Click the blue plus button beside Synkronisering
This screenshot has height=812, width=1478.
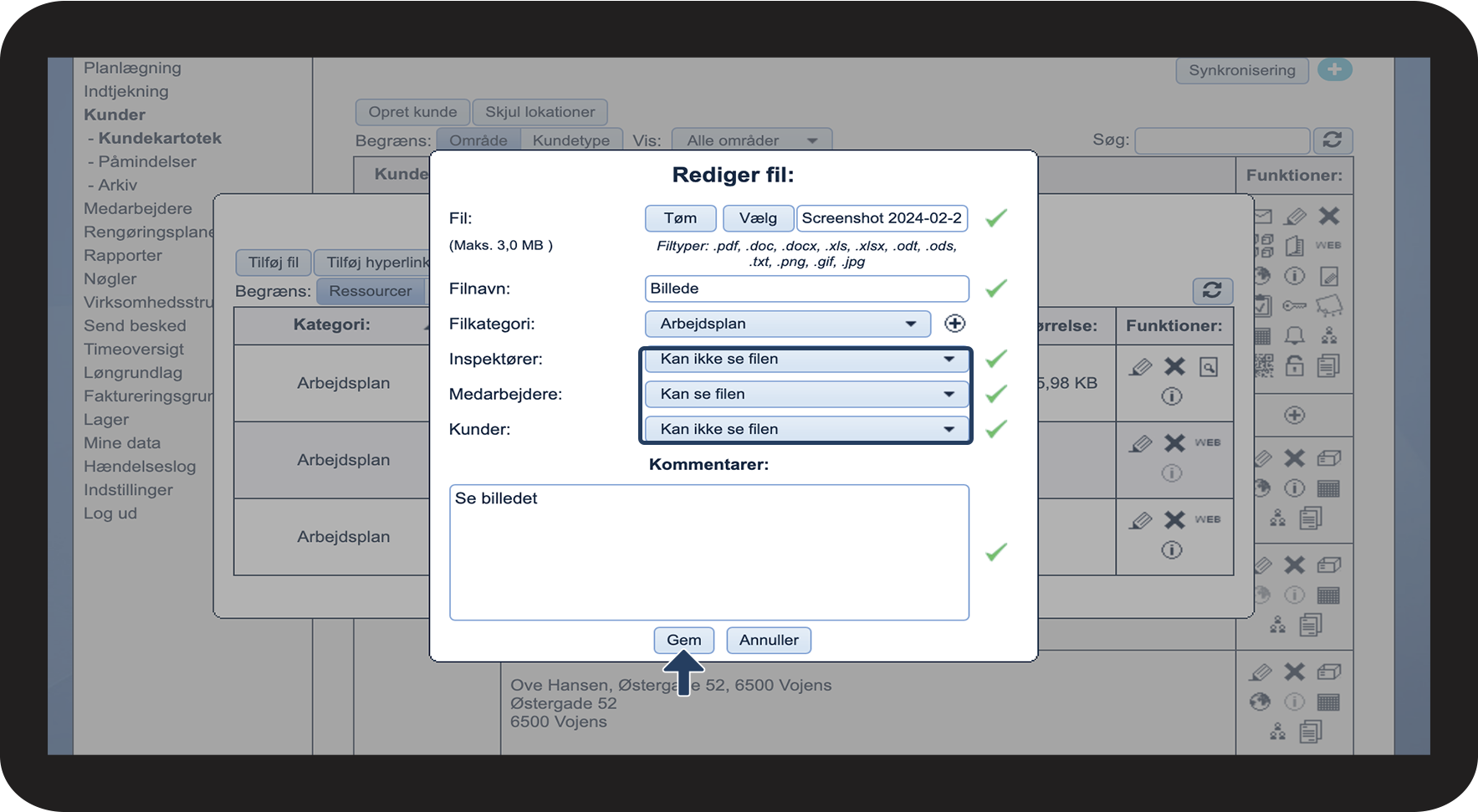[1335, 69]
